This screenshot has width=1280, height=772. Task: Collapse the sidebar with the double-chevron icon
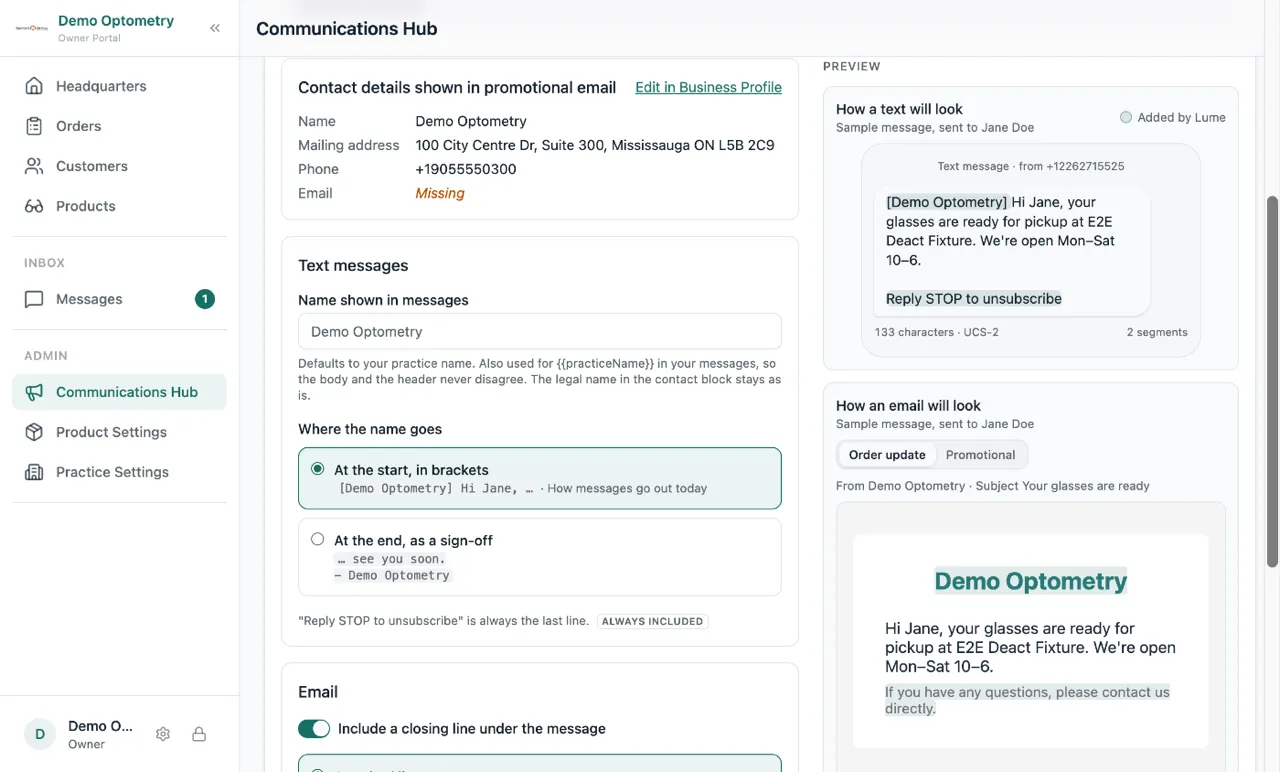tap(215, 28)
